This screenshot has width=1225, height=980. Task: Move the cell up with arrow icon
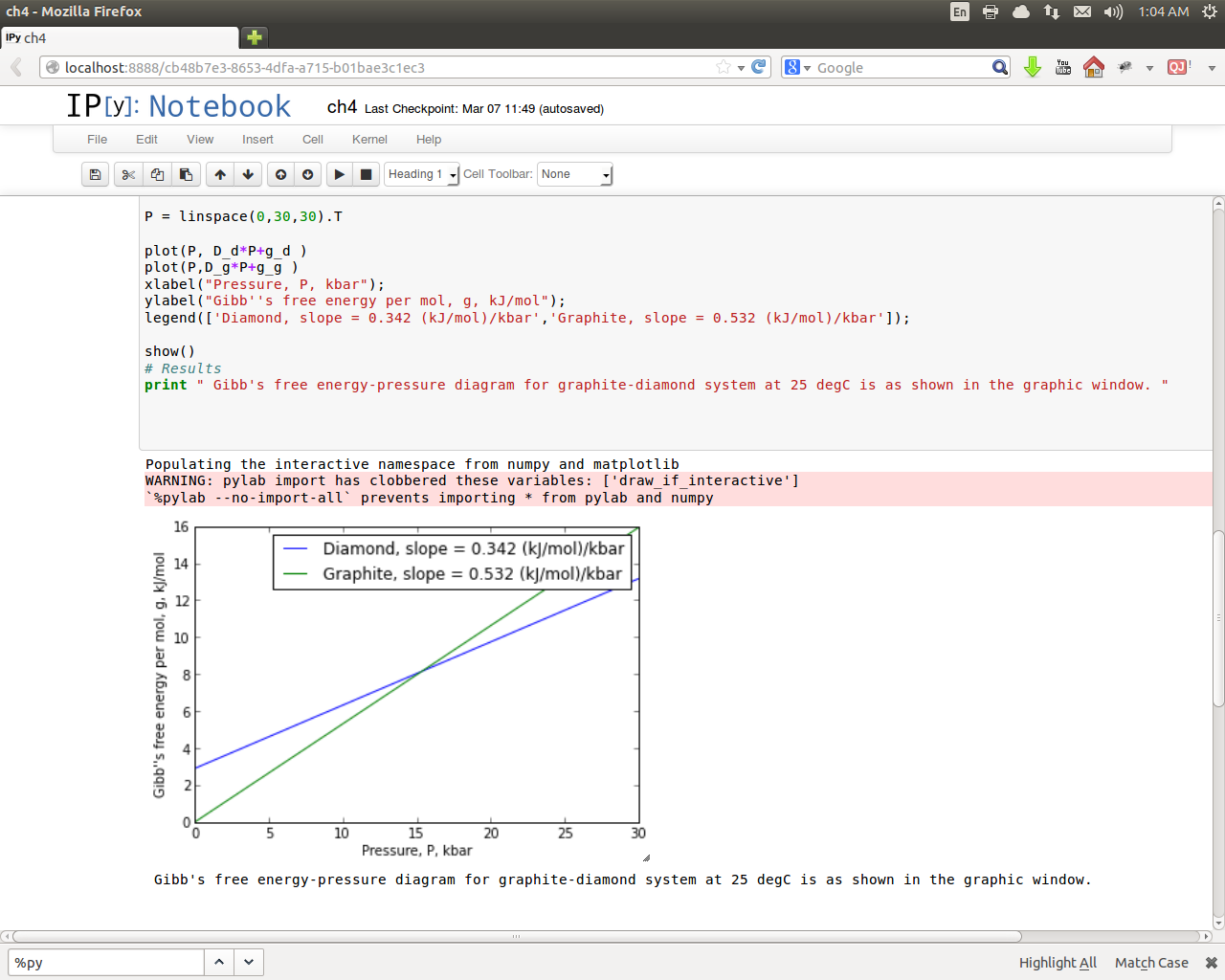220,174
